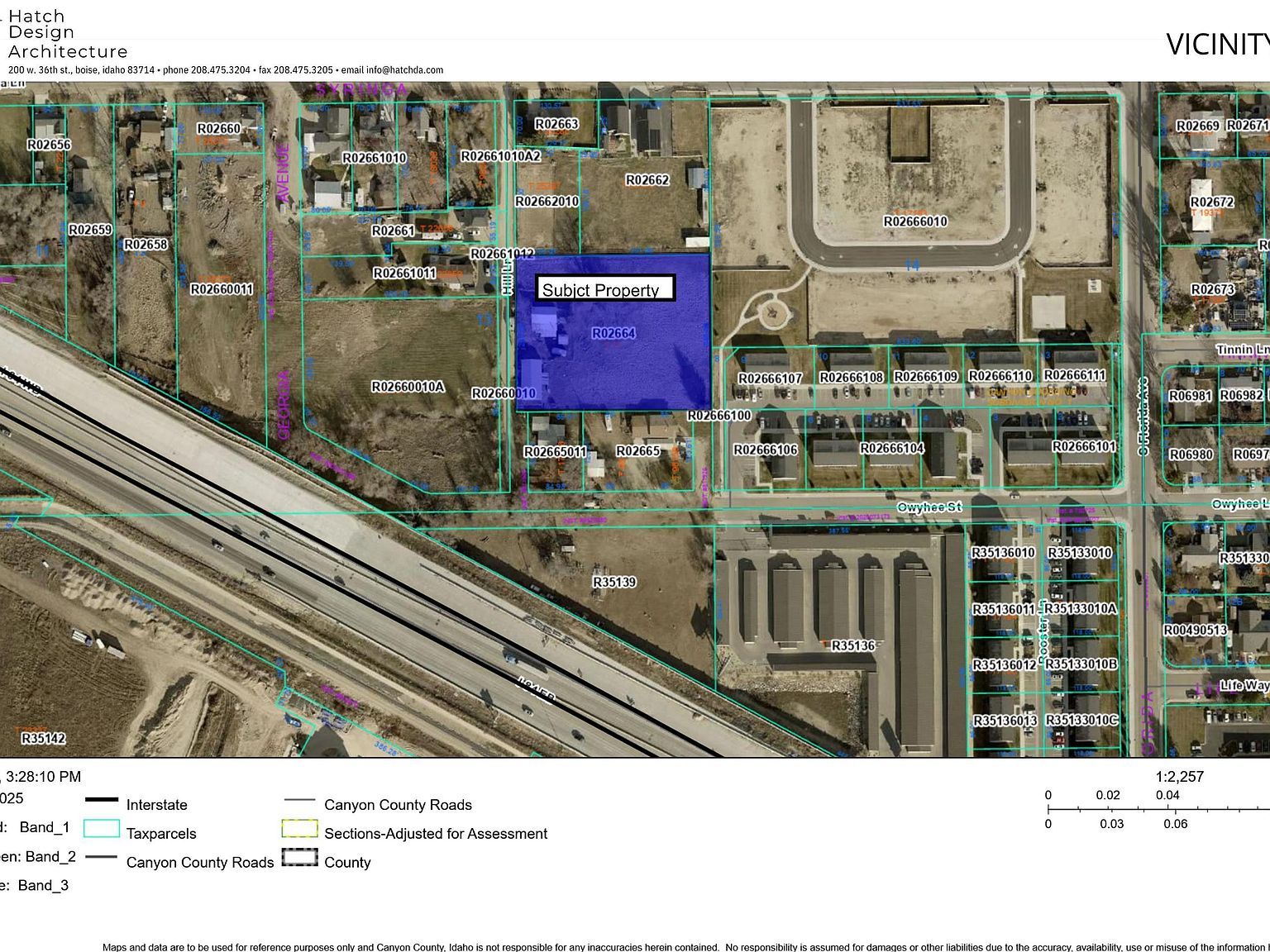
Task: Open the VICINITY title heading
Action: [1215, 45]
